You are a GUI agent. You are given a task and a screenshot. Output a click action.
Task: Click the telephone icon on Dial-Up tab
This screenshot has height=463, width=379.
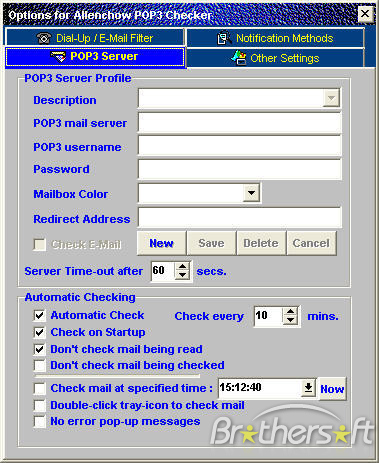coord(44,38)
